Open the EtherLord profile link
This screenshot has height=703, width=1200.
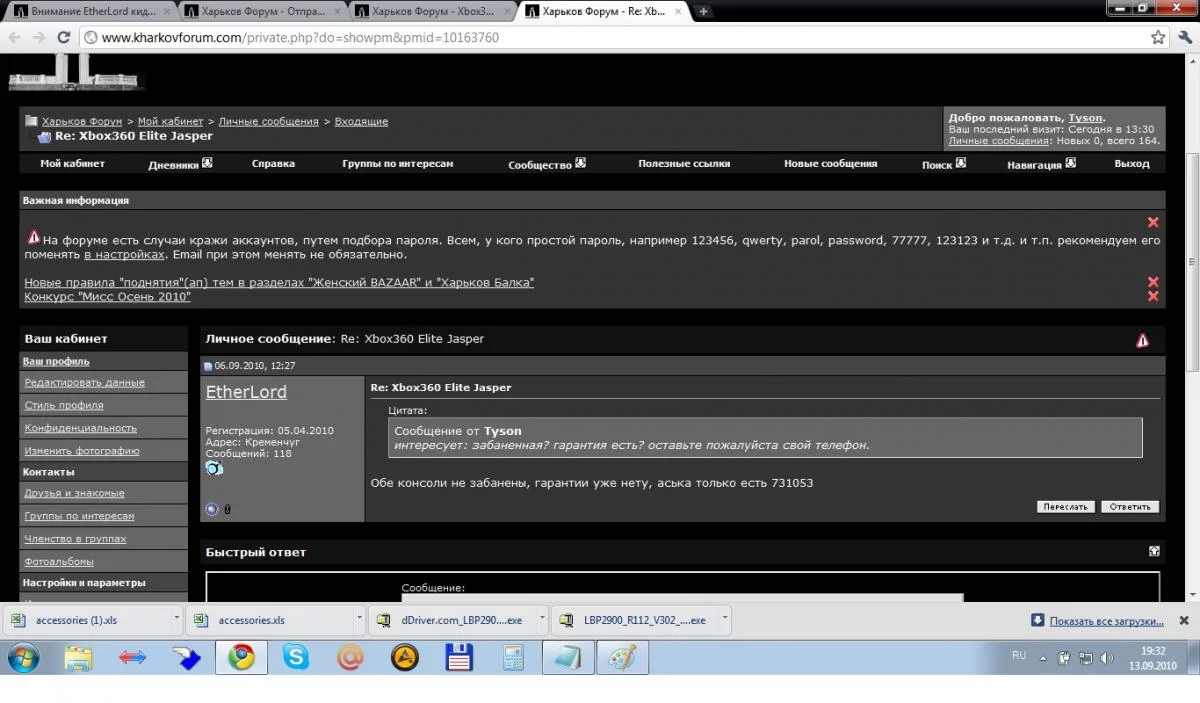(x=246, y=392)
